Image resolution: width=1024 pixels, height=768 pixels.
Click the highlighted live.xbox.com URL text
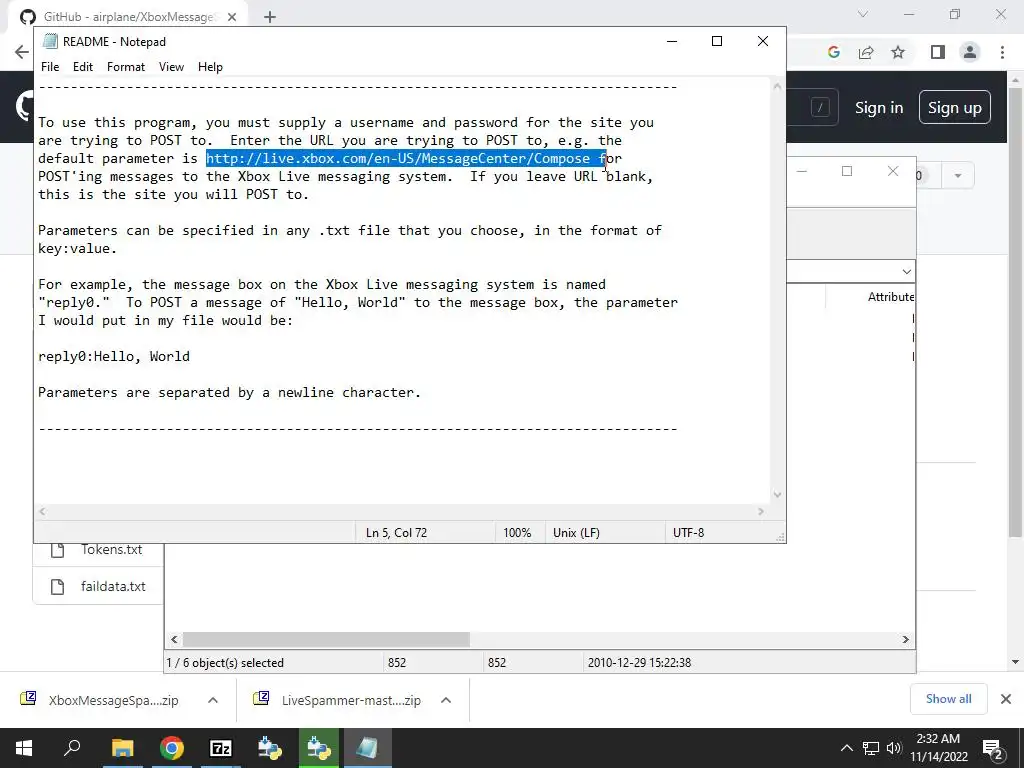[x=406, y=158]
